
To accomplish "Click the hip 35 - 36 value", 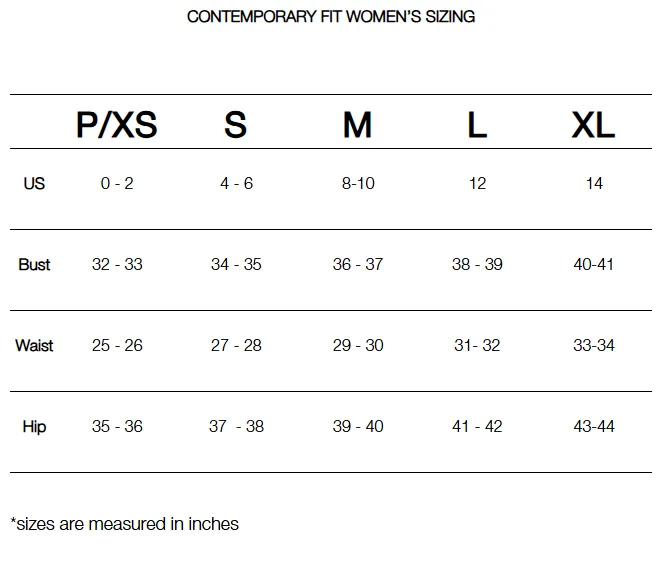I will (117, 426).
